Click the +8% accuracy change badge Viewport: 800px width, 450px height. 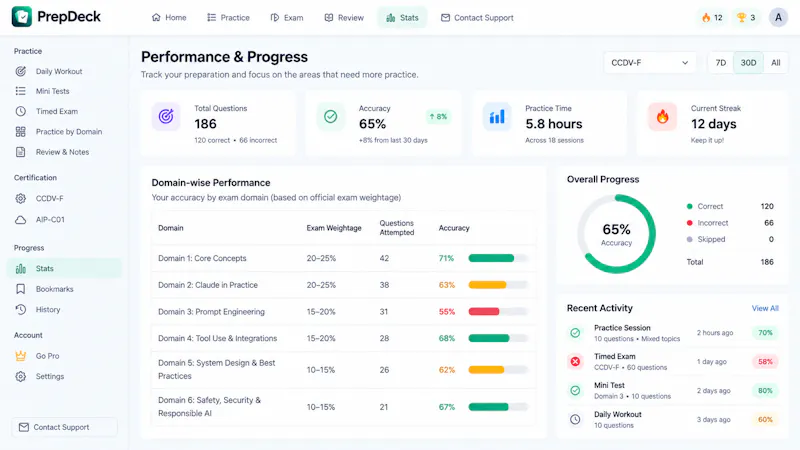pyautogui.click(x=438, y=116)
